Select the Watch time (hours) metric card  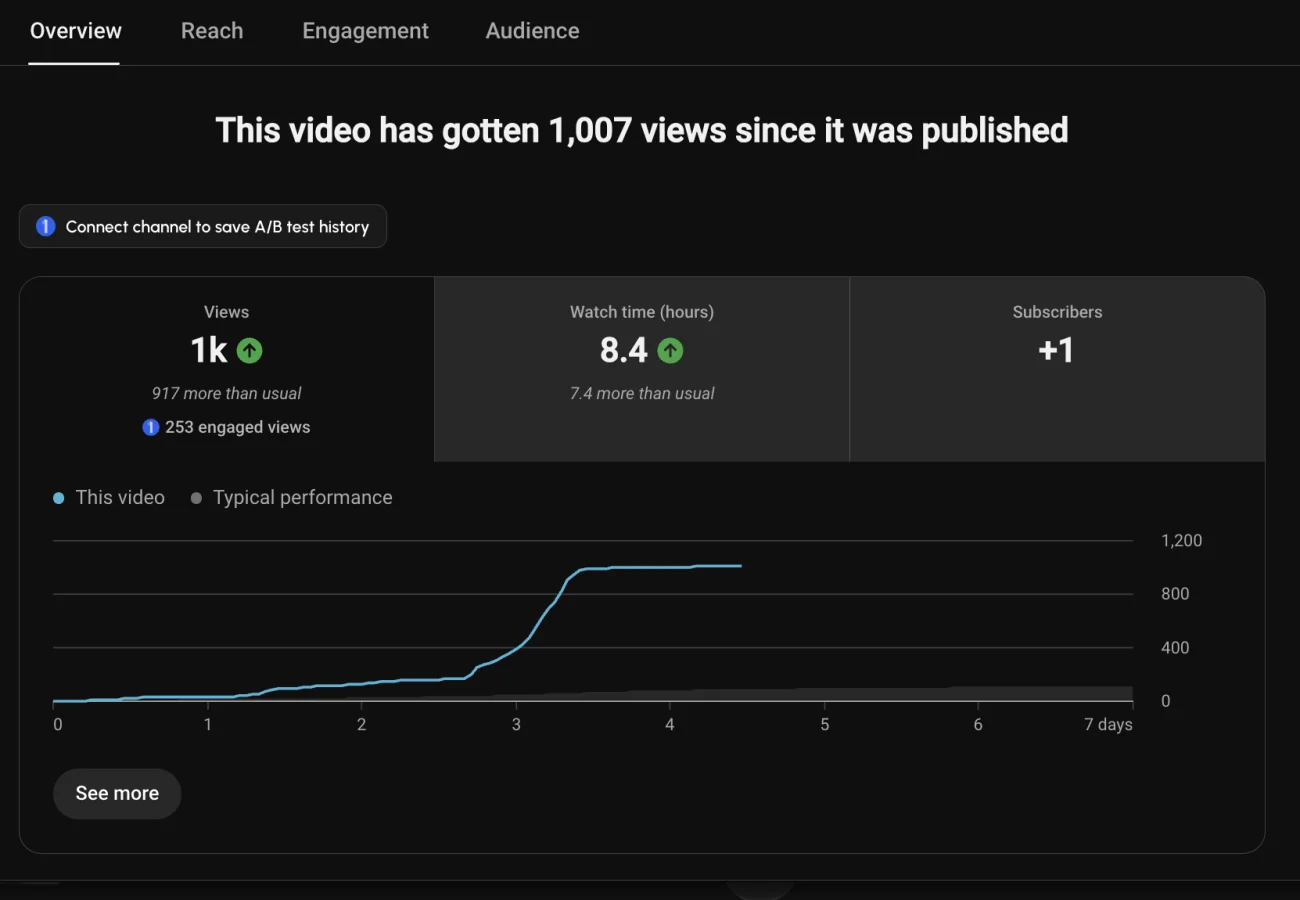(x=642, y=369)
